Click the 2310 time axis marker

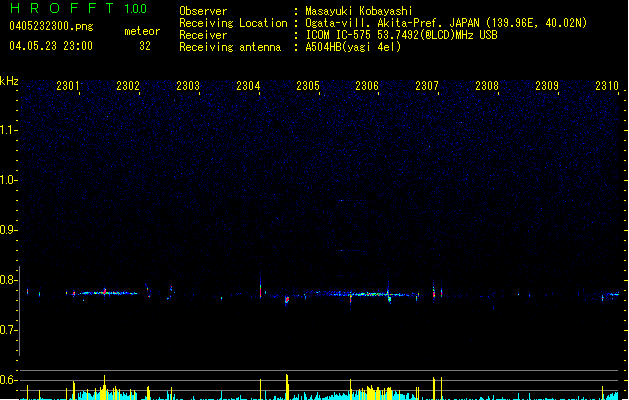tap(607, 86)
